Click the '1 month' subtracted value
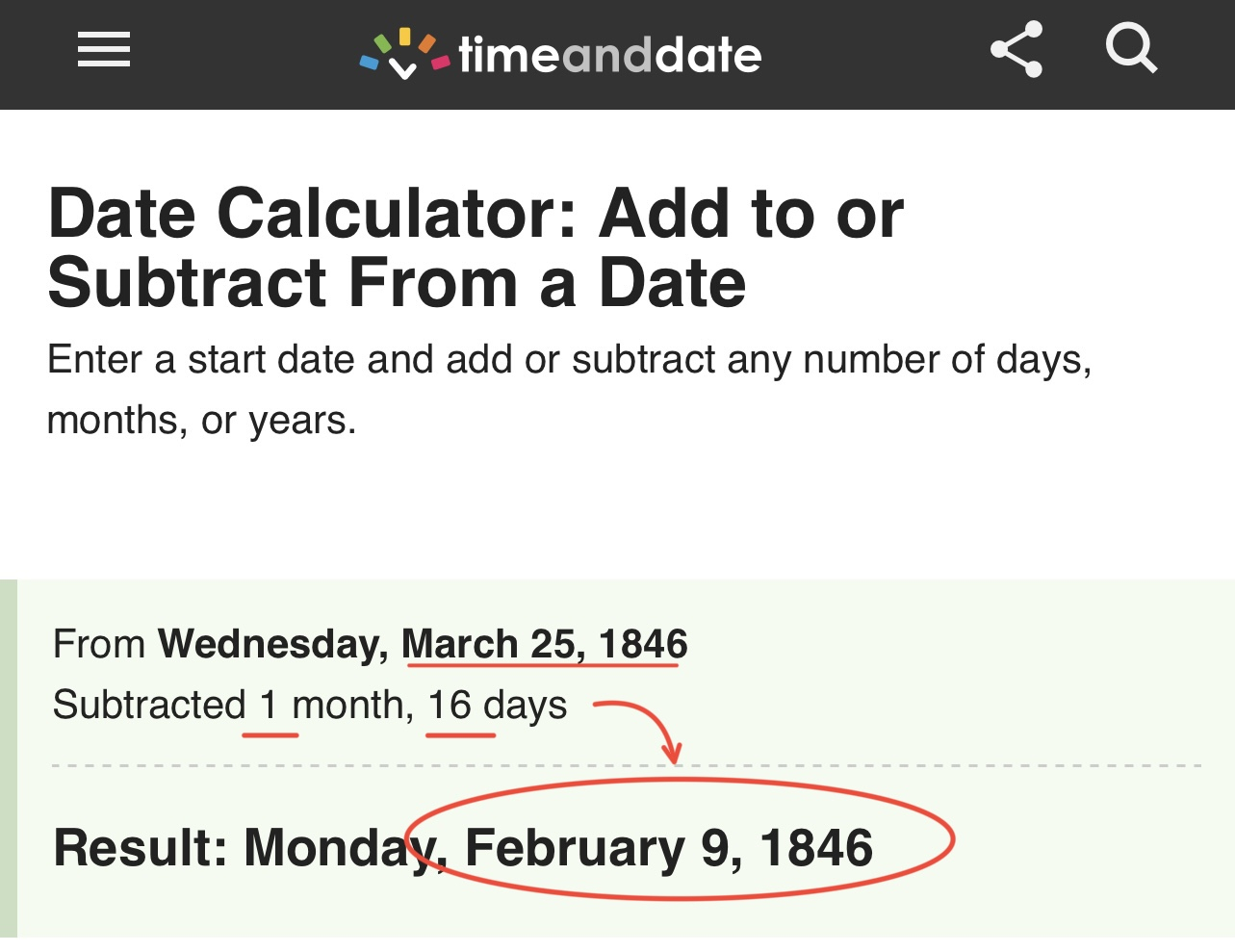 click(329, 706)
